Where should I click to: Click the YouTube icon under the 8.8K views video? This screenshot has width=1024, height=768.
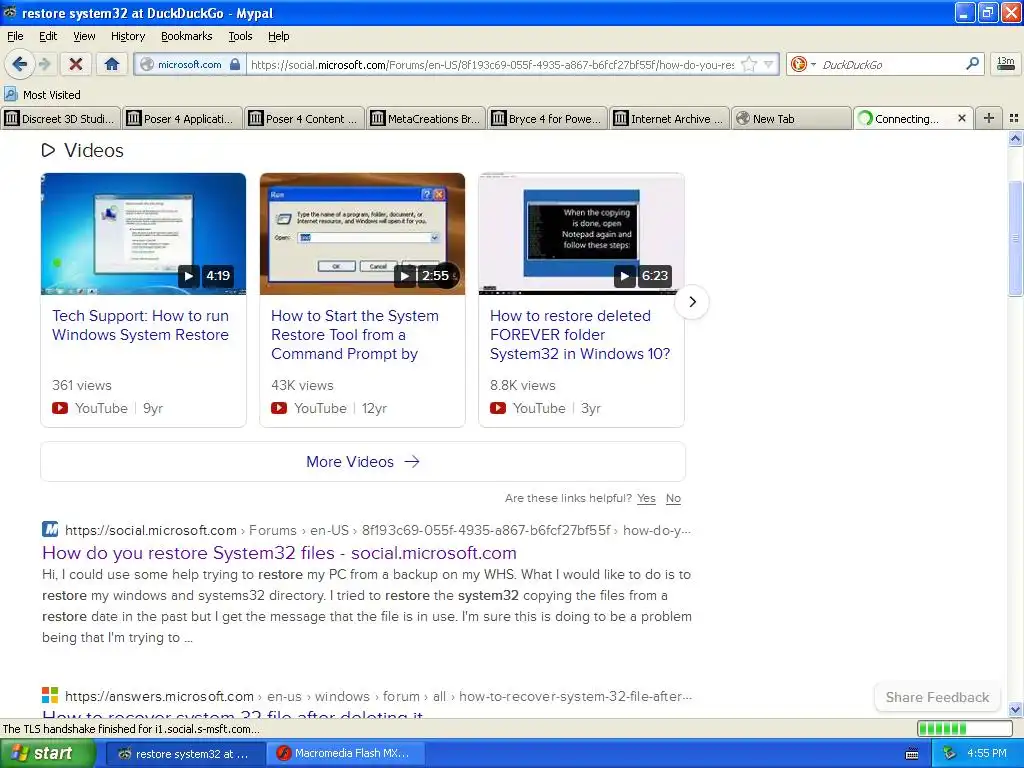(498, 408)
